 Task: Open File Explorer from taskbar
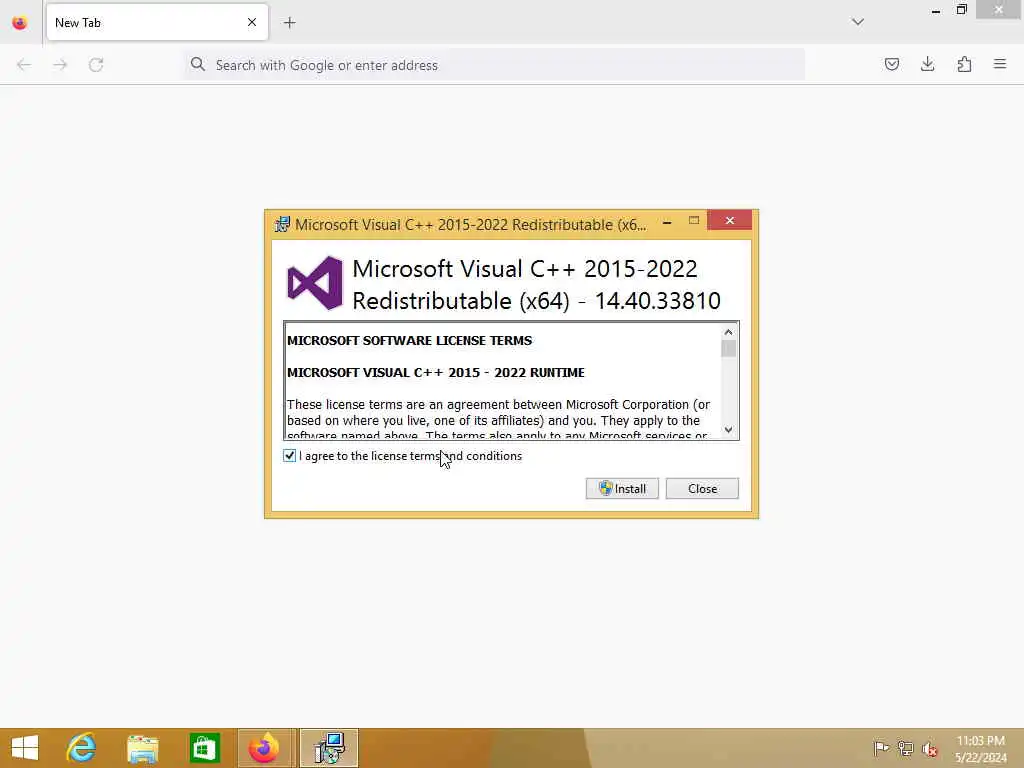tap(142, 748)
